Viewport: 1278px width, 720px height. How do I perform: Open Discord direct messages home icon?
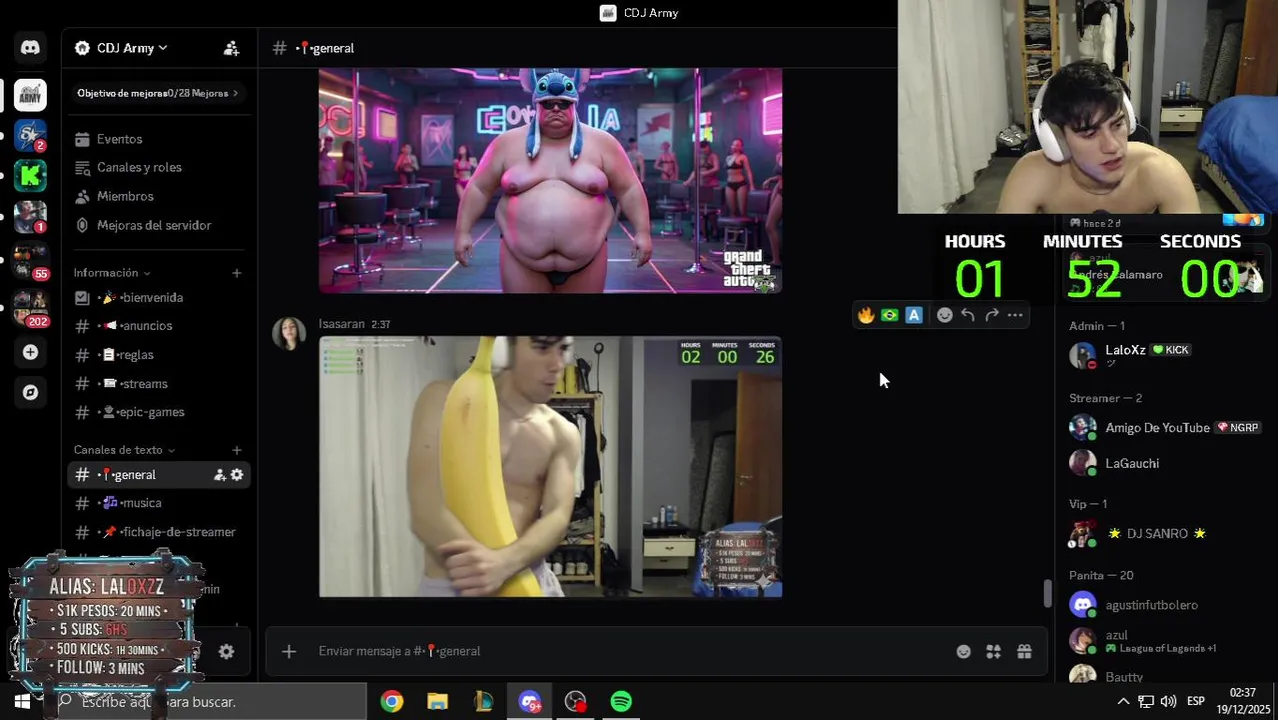point(30,48)
